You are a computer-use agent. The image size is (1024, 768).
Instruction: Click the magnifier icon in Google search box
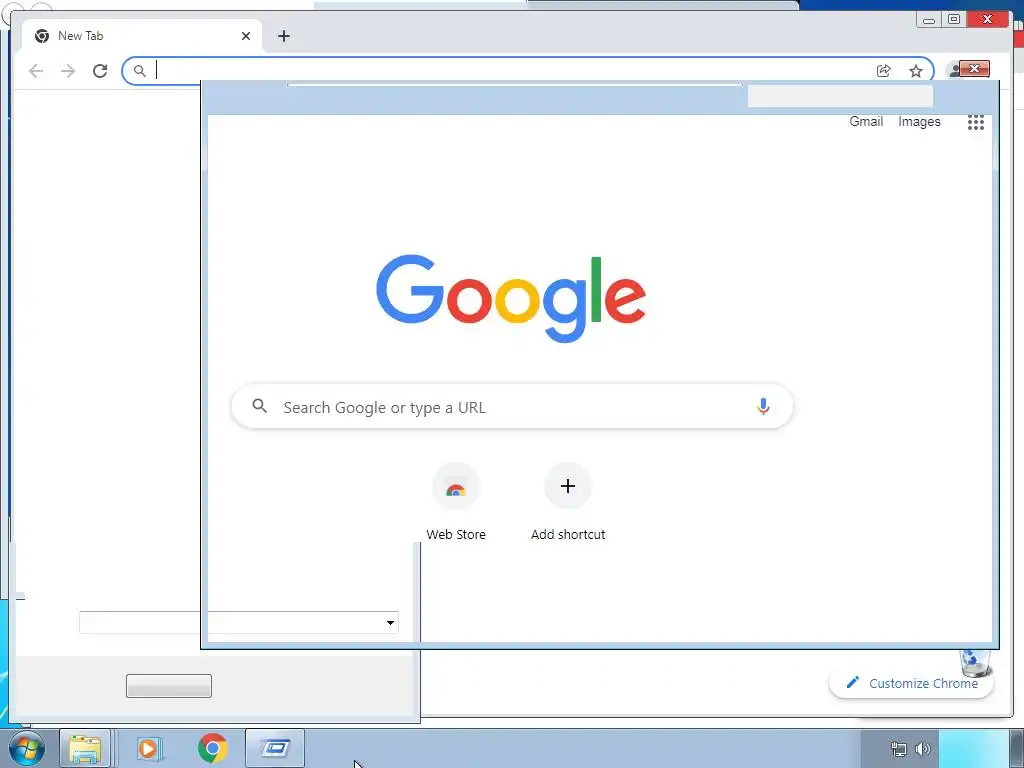point(259,406)
